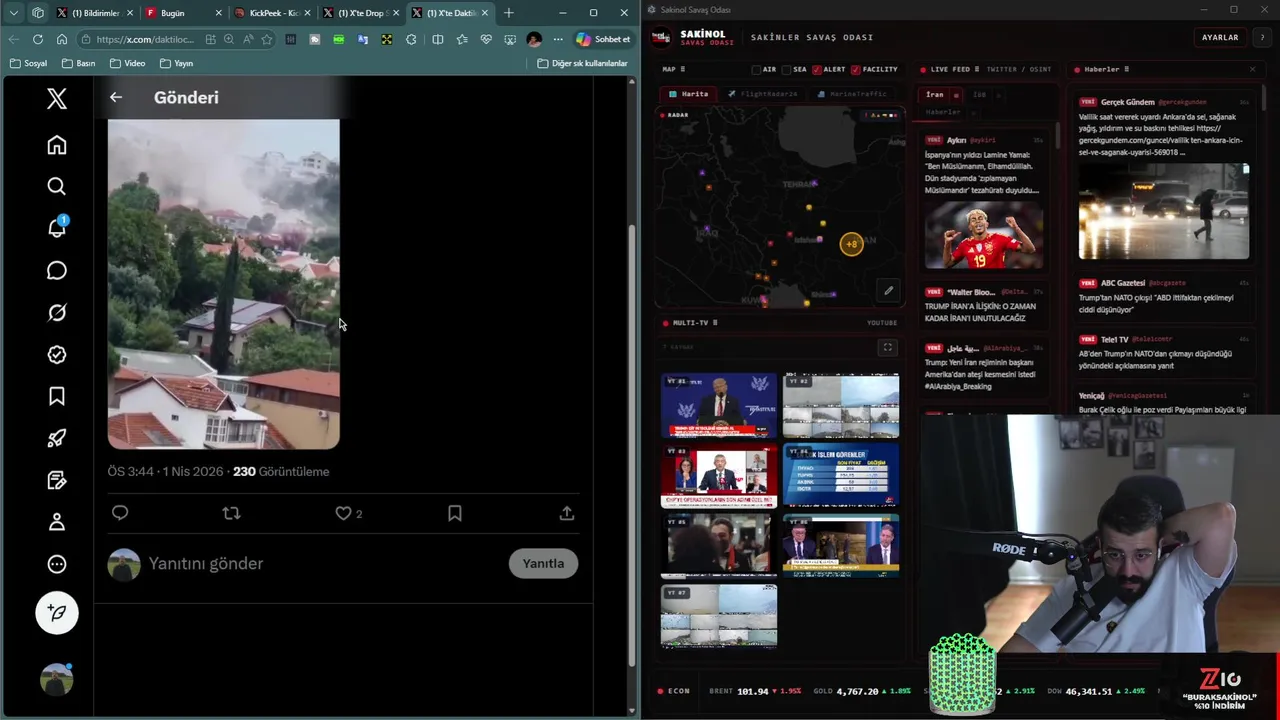The image size is (1280, 720).
Task: Open X Bookmarks icon in sidebar
Action: click(57, 397)
